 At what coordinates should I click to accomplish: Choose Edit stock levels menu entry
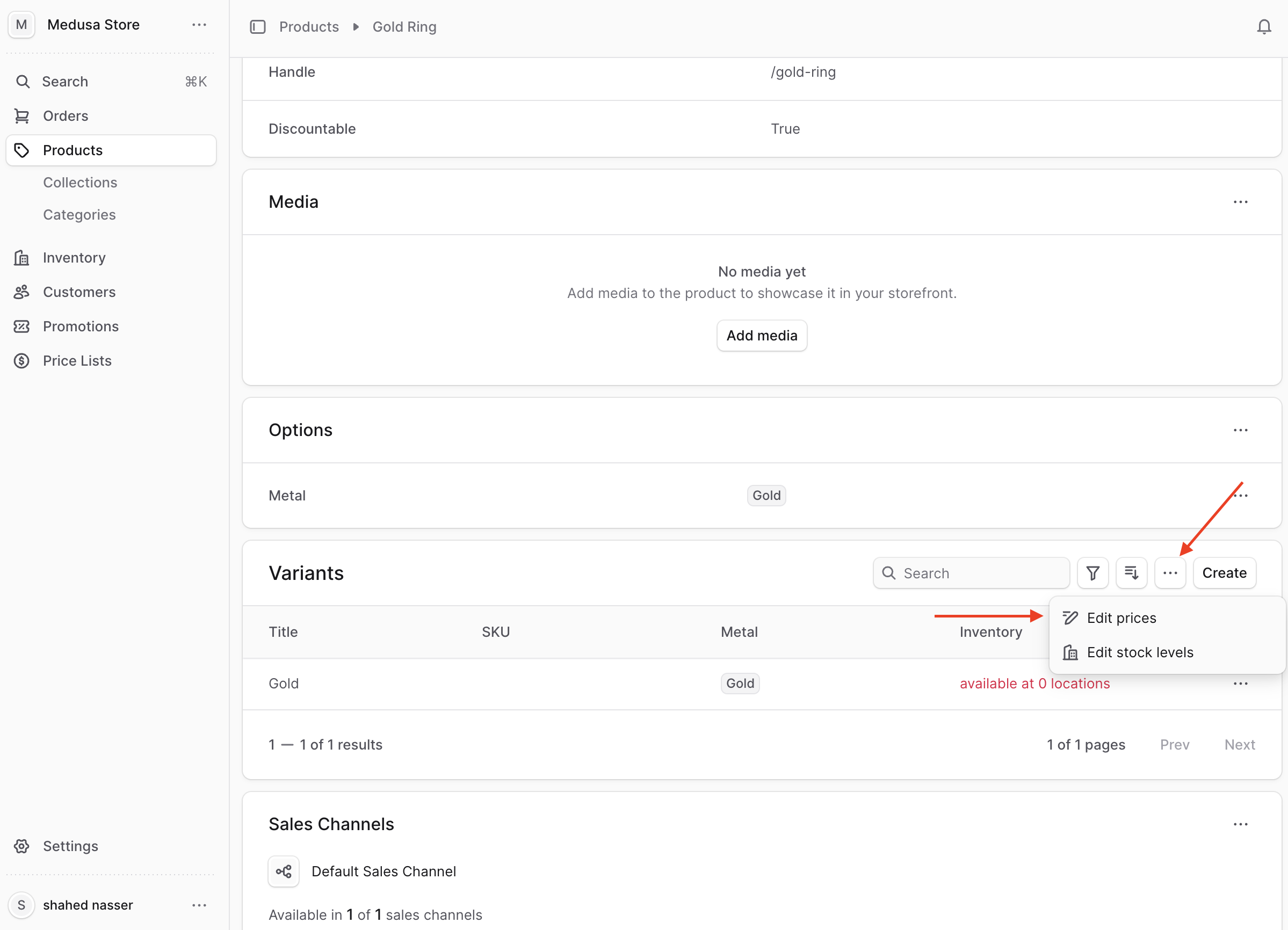pos(1140,652)
